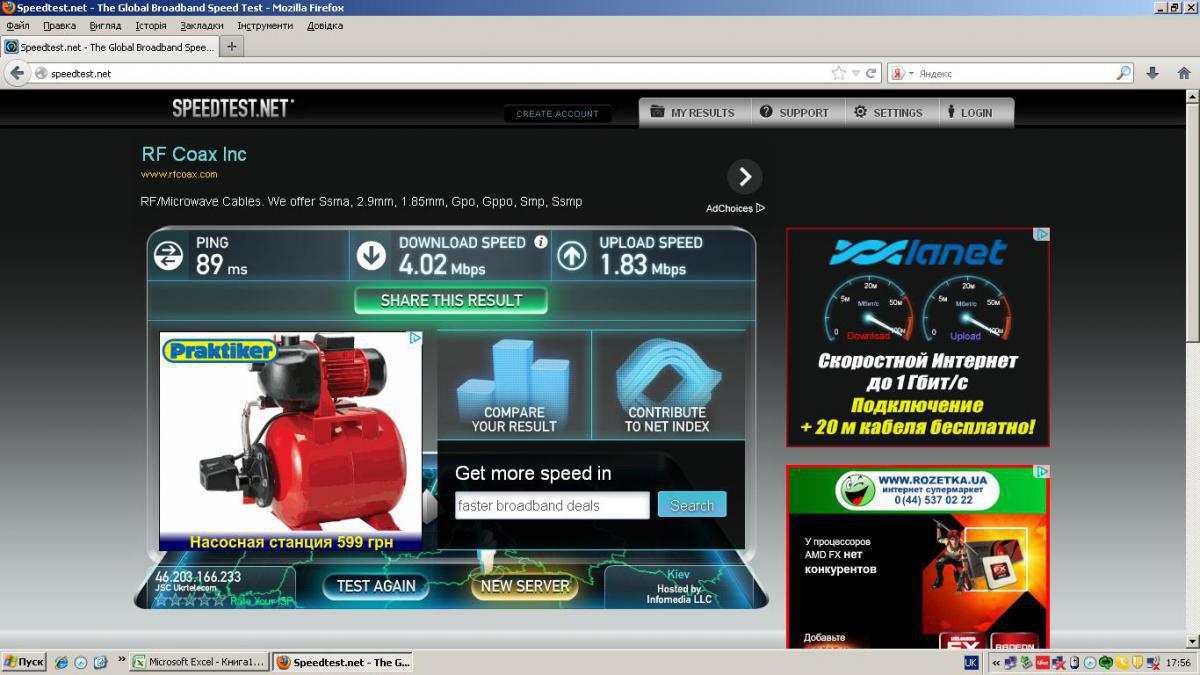
Task: Expand the URL bar history dropdown
Action: (x=856, y=73)
